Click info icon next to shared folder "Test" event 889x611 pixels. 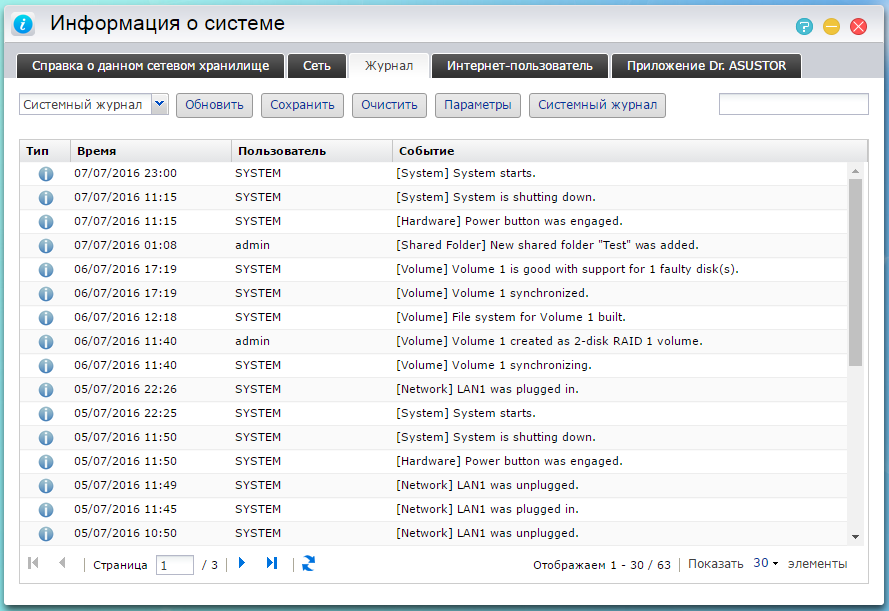click(45, 246)
